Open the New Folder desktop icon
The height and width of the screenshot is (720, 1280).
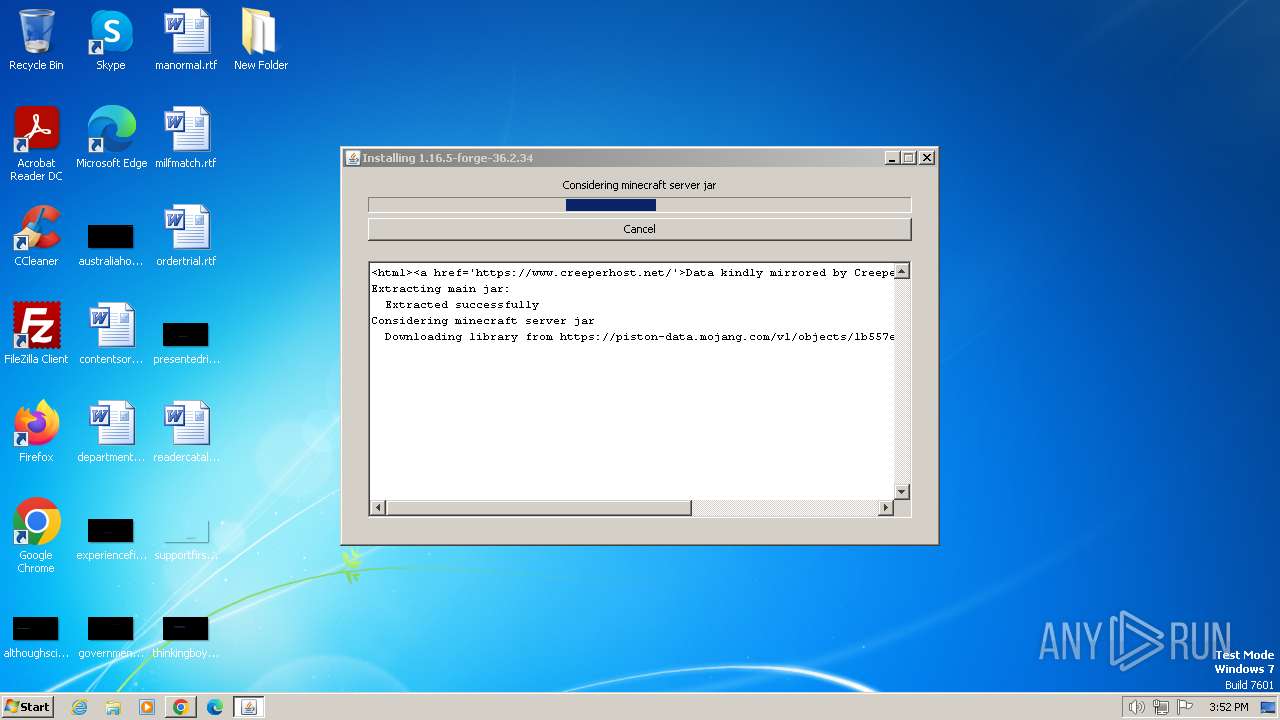[x=261, y=40]
